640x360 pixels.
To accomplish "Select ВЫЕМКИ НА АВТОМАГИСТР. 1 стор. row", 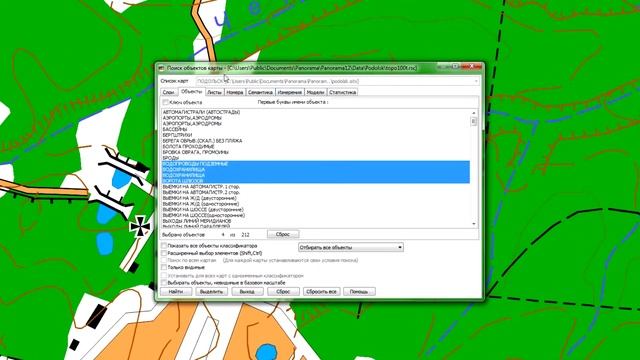I will coord(316,187).
